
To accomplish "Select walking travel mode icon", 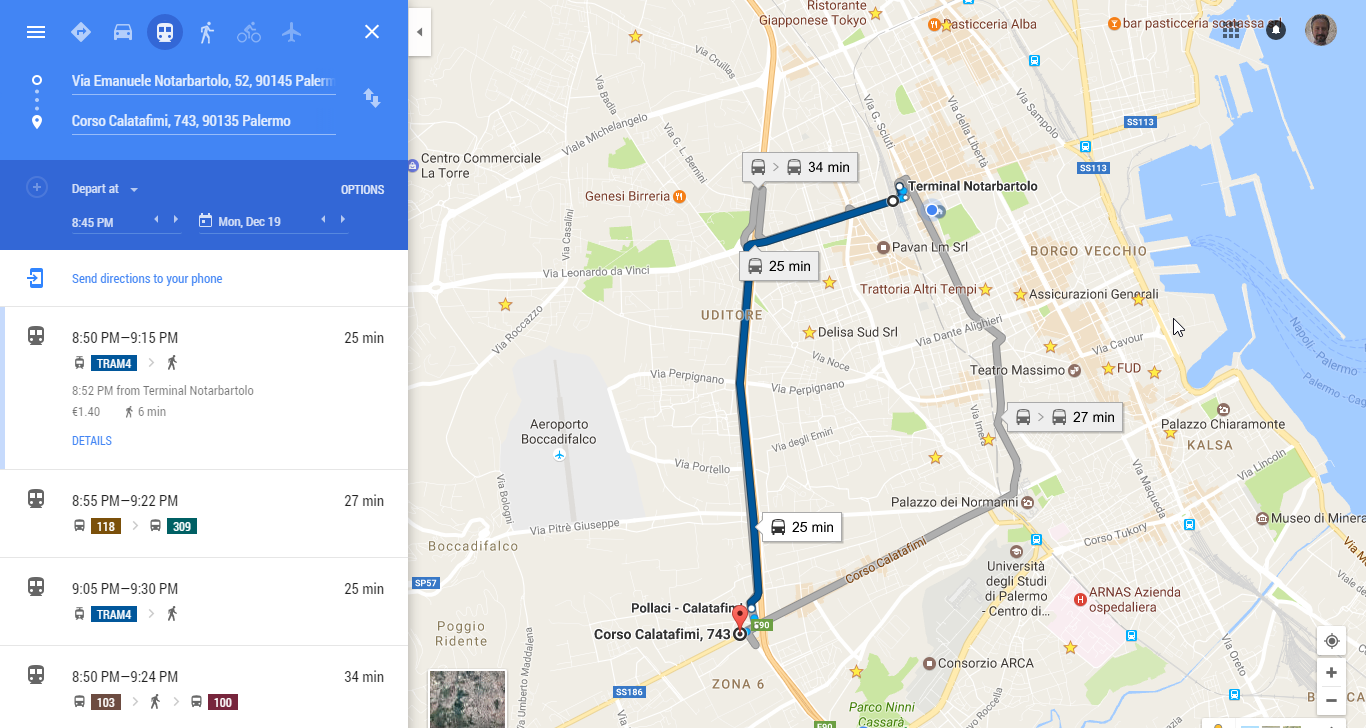I will [207, 32].
